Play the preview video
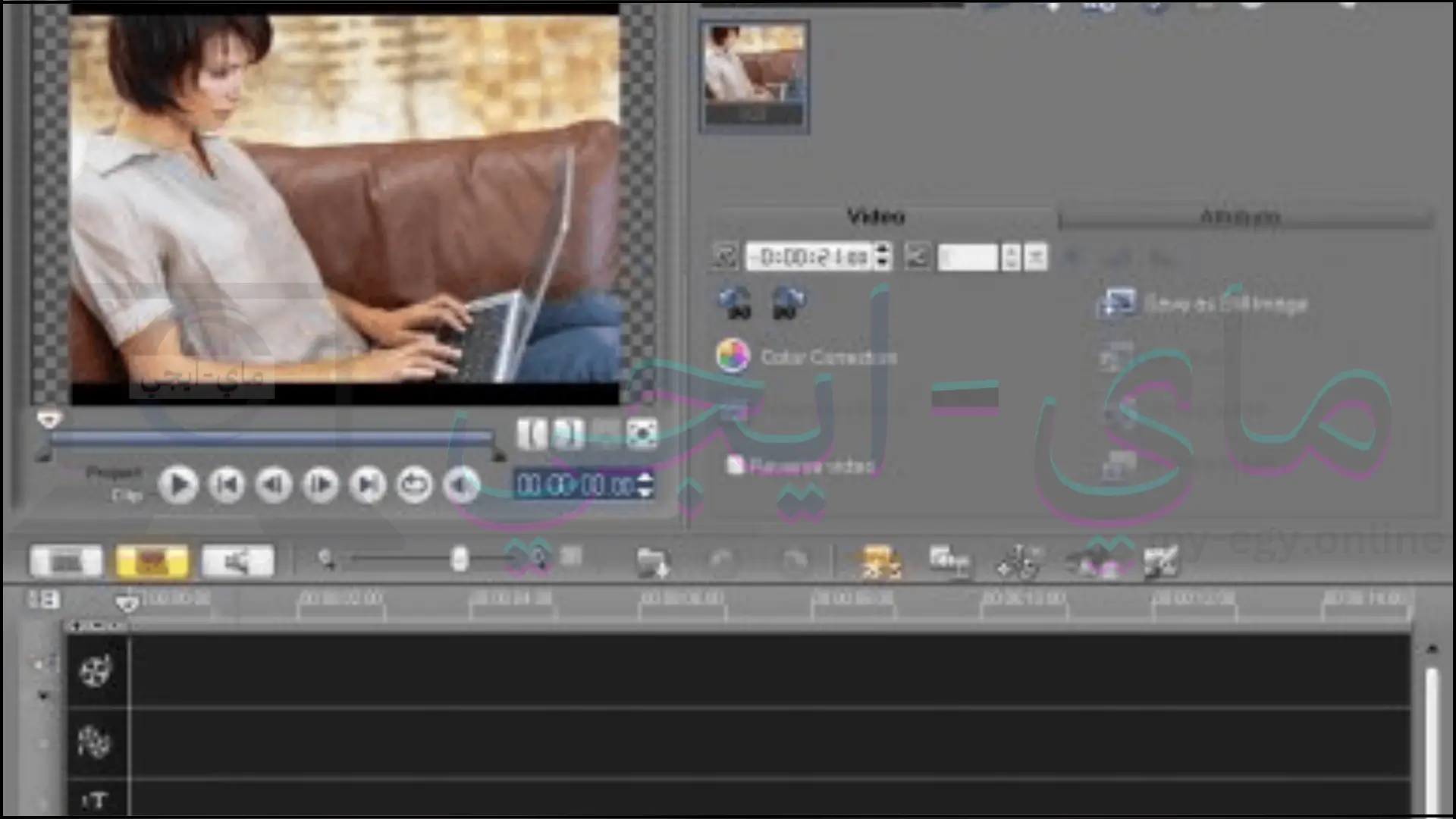The image size is (1456, 819). [178, 485]
